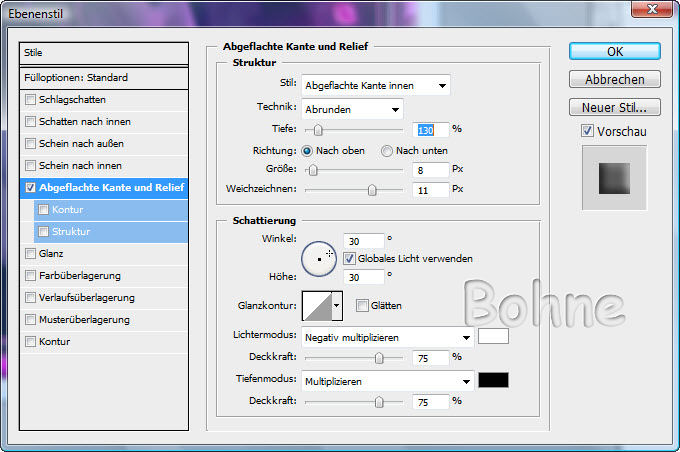Tick the bottom Kontur style checkbox
The height and width of the screenshot is (452, 680).
pos(30,341)
